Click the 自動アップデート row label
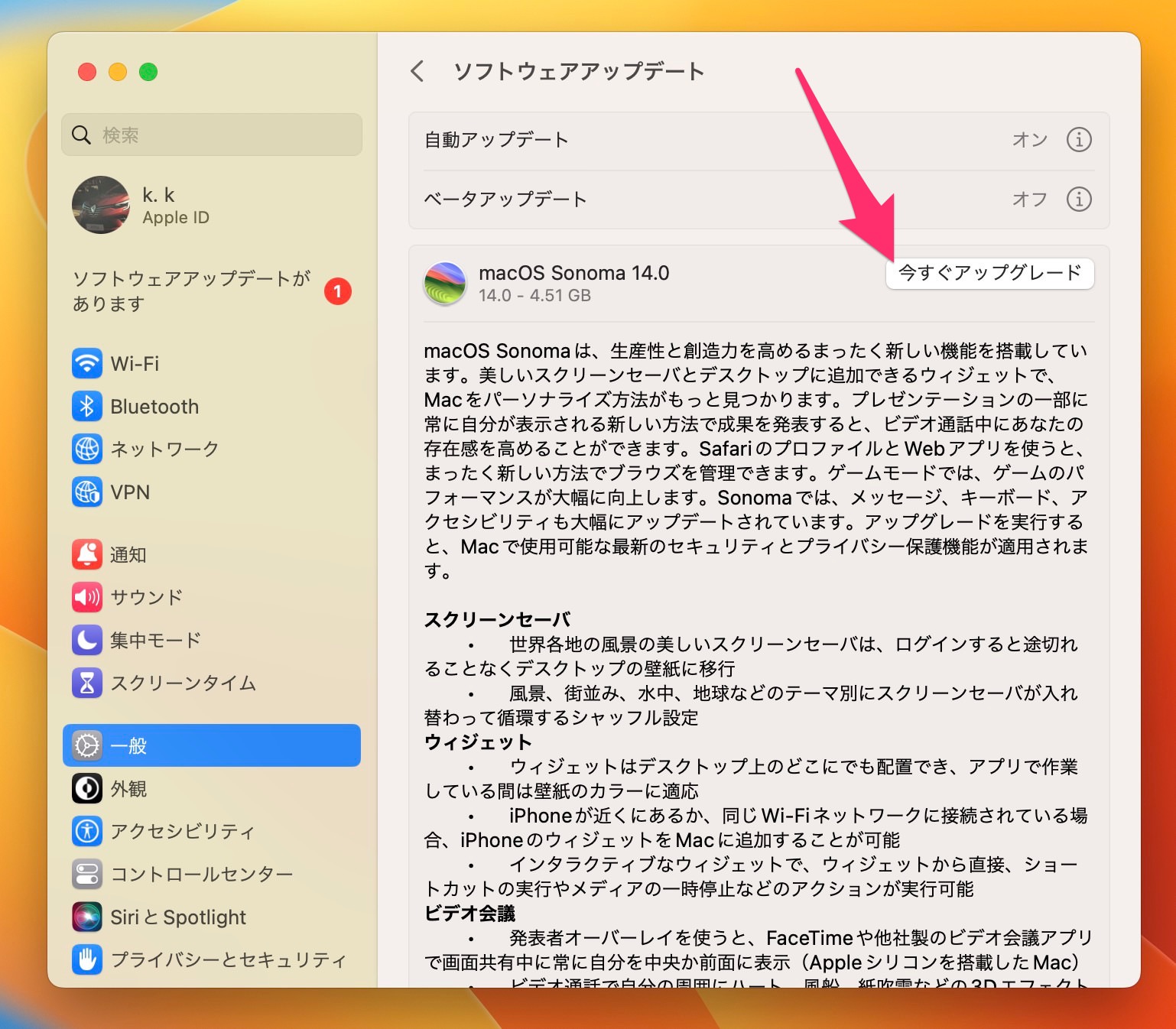 (497, 140)
